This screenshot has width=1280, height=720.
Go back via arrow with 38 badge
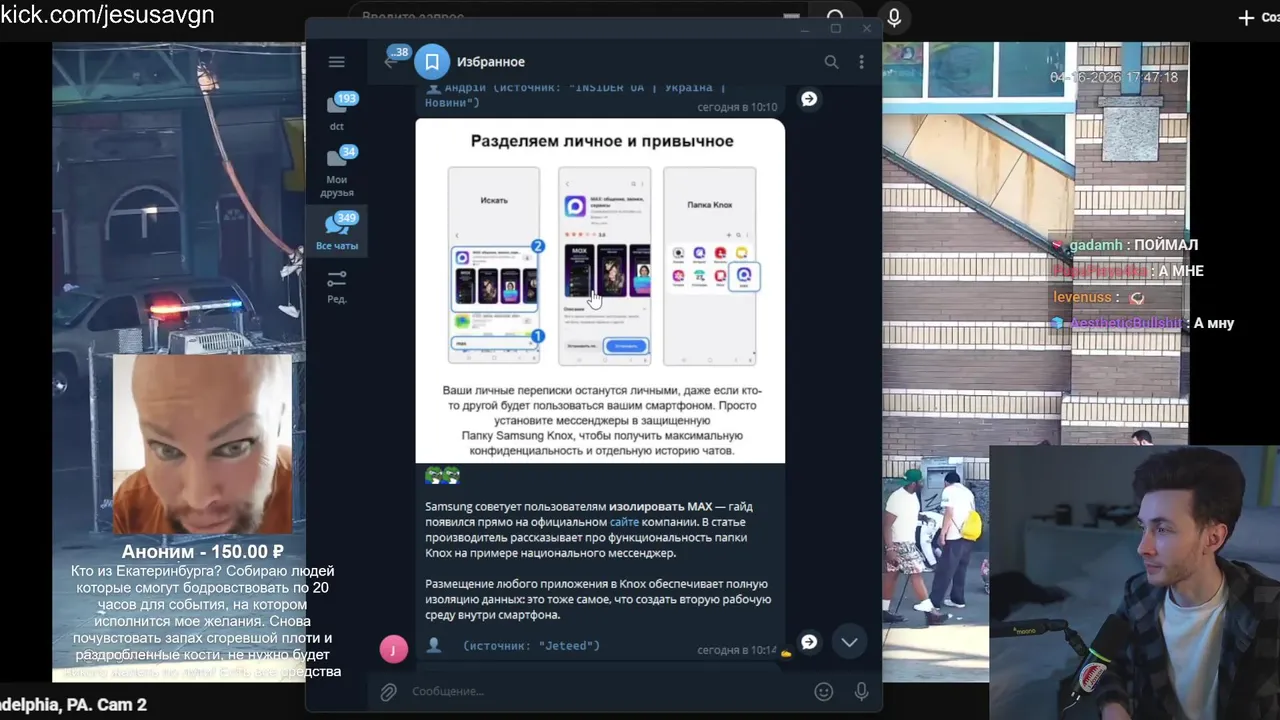tap(391, 62)
